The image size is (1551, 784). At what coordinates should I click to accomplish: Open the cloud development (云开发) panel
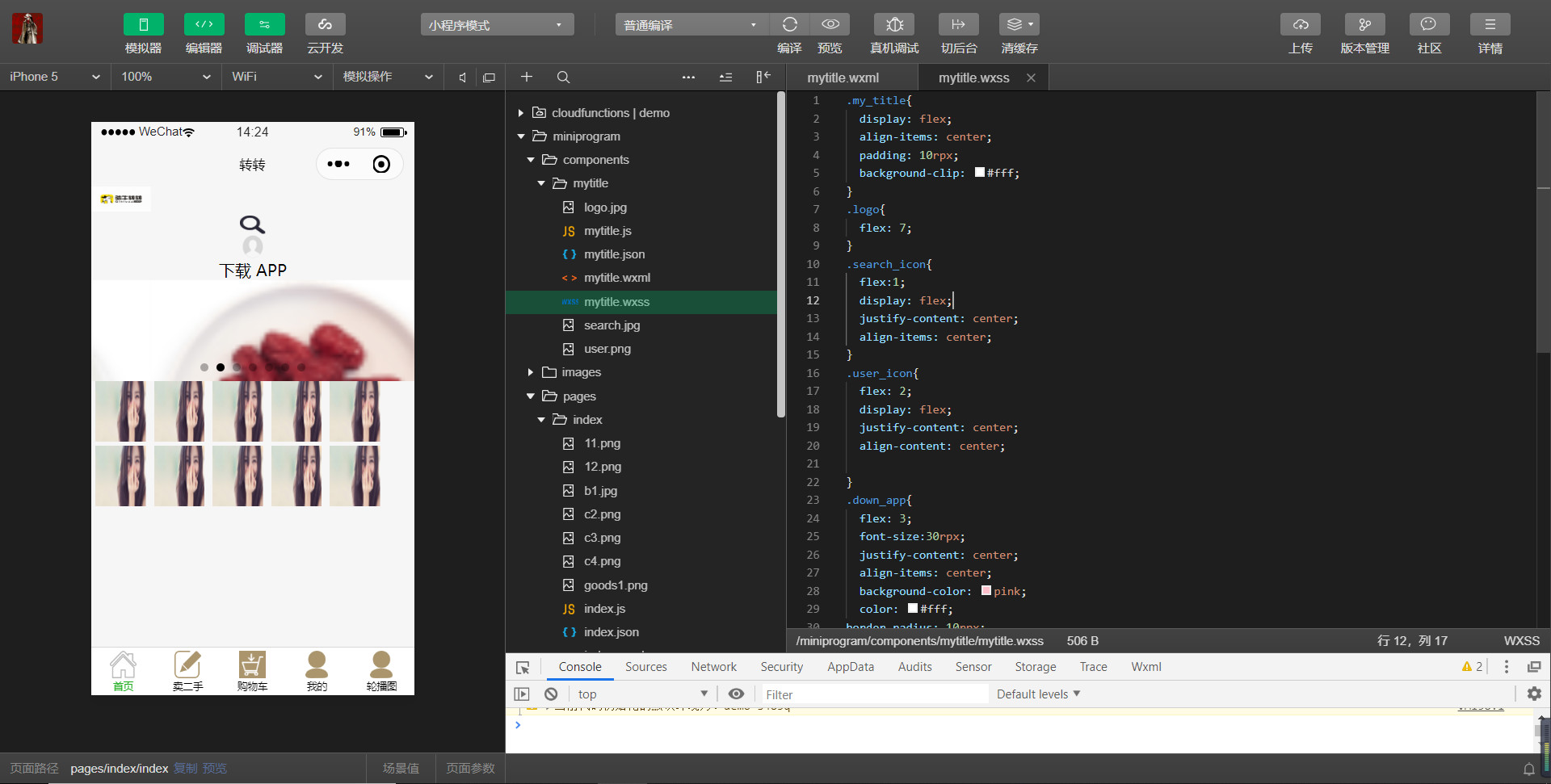(325, 24)
